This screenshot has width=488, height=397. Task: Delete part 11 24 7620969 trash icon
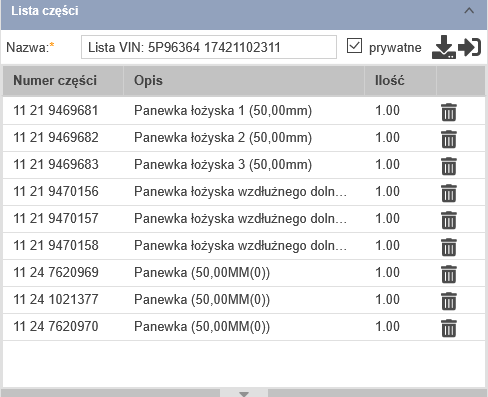[449, 274]
